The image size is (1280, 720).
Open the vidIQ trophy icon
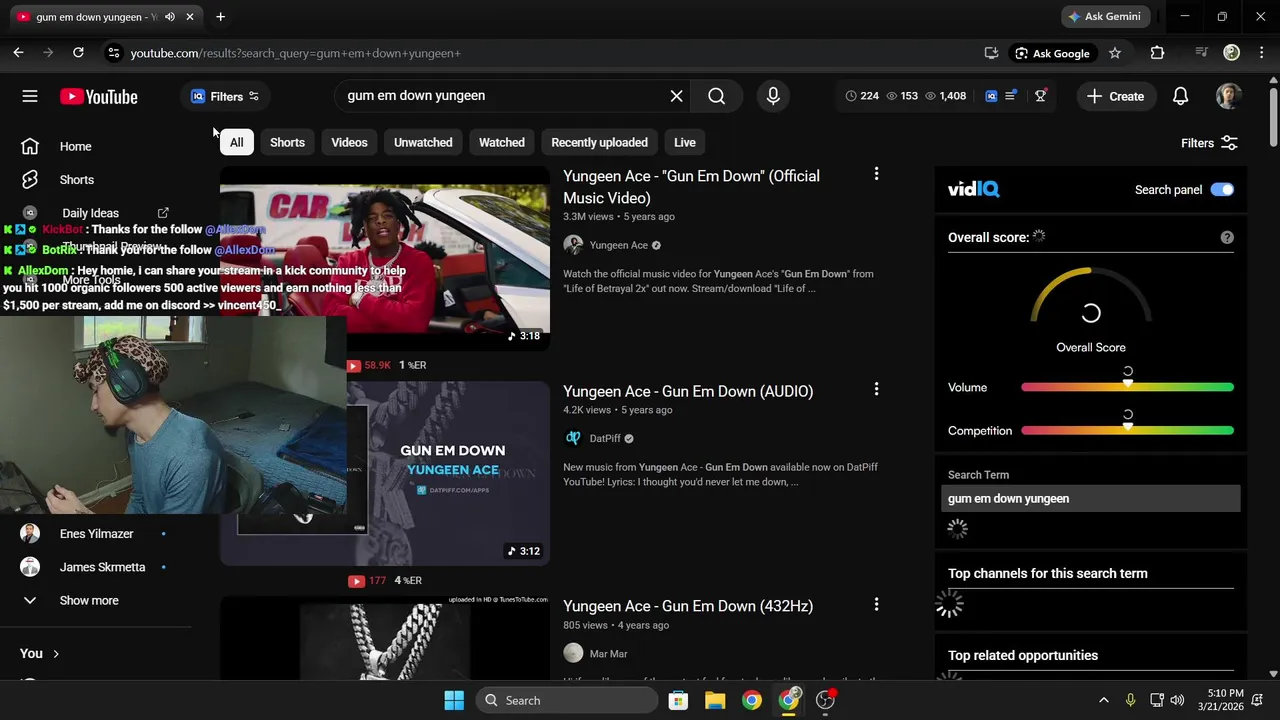pyautogui.click(x=1041, y=95)
